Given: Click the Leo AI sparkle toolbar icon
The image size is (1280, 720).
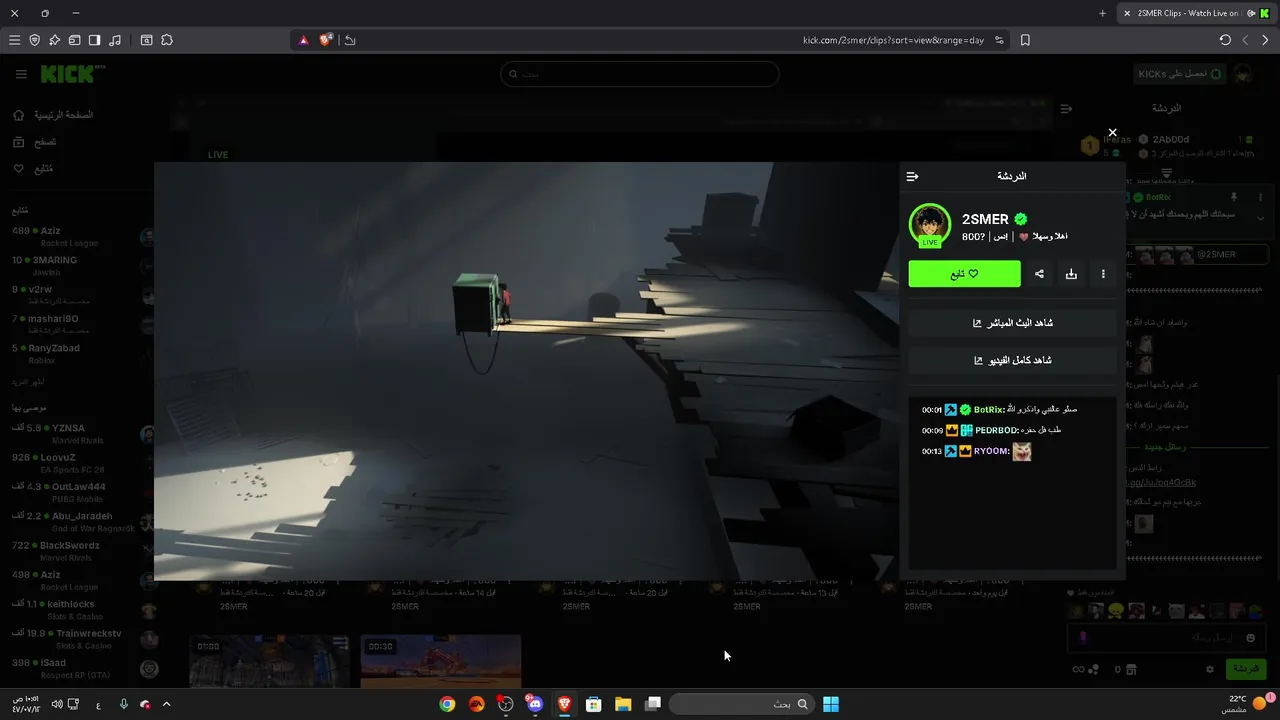Looking at the screenshot, I should tap(54, 40).
